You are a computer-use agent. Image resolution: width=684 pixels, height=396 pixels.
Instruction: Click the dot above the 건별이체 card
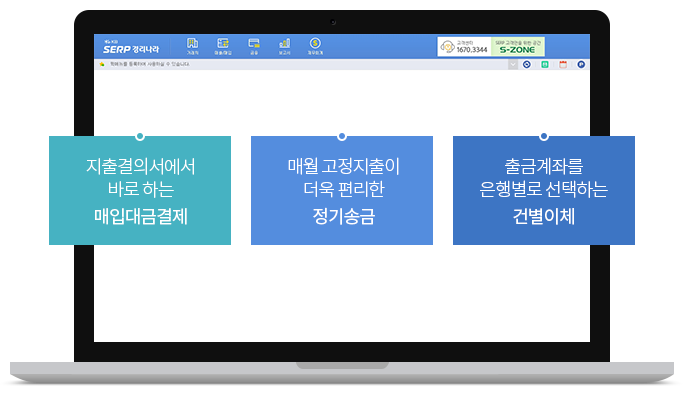(544, 137)
